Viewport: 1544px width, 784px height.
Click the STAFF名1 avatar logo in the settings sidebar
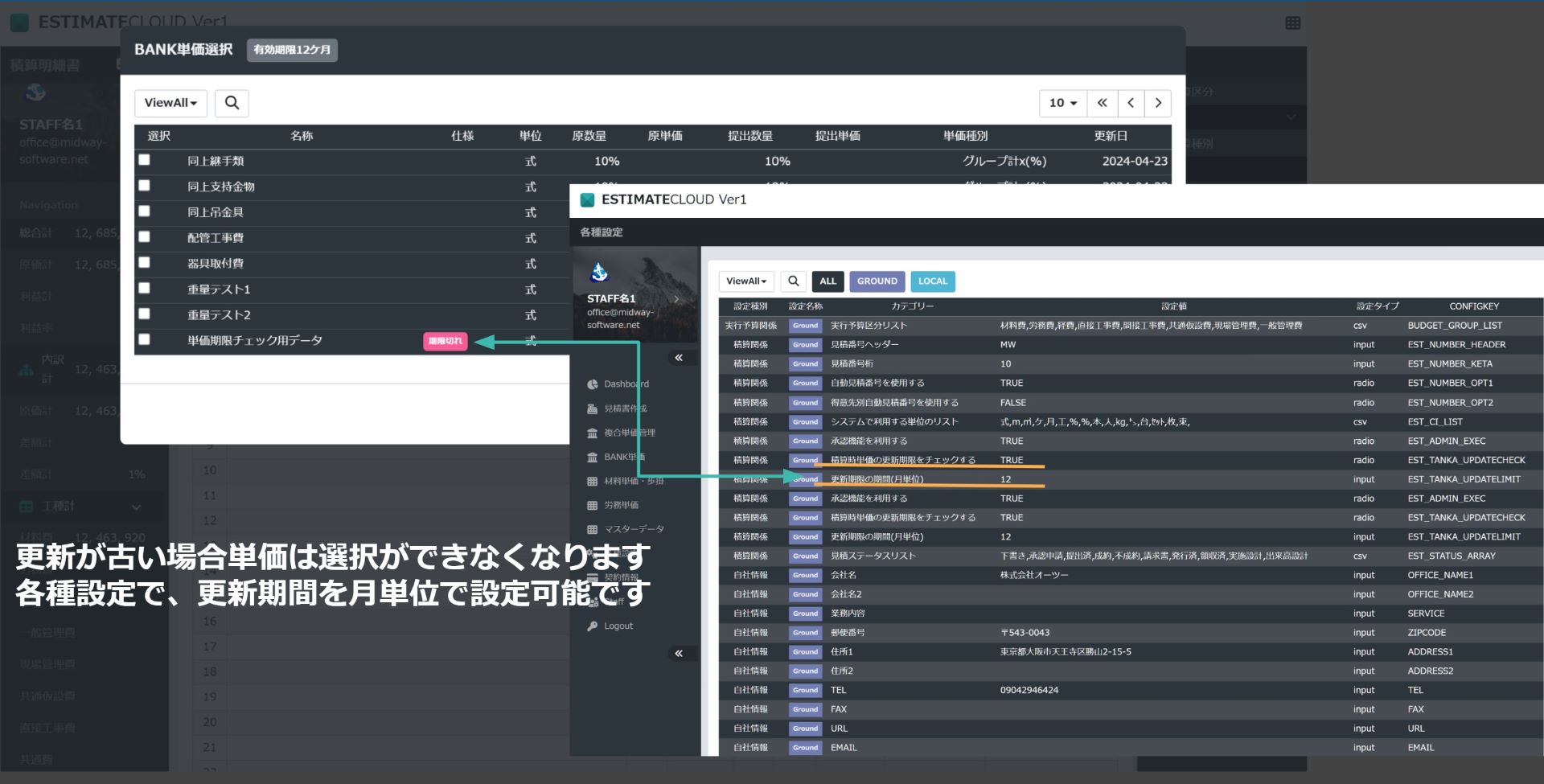click(x=599, y=273)
